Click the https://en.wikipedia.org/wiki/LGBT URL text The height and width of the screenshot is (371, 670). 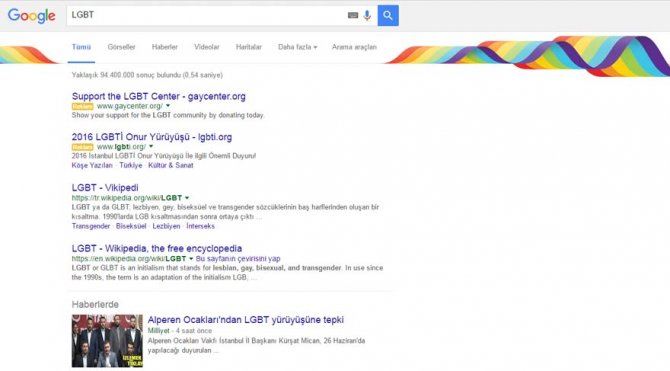click(x=129, y=259)
